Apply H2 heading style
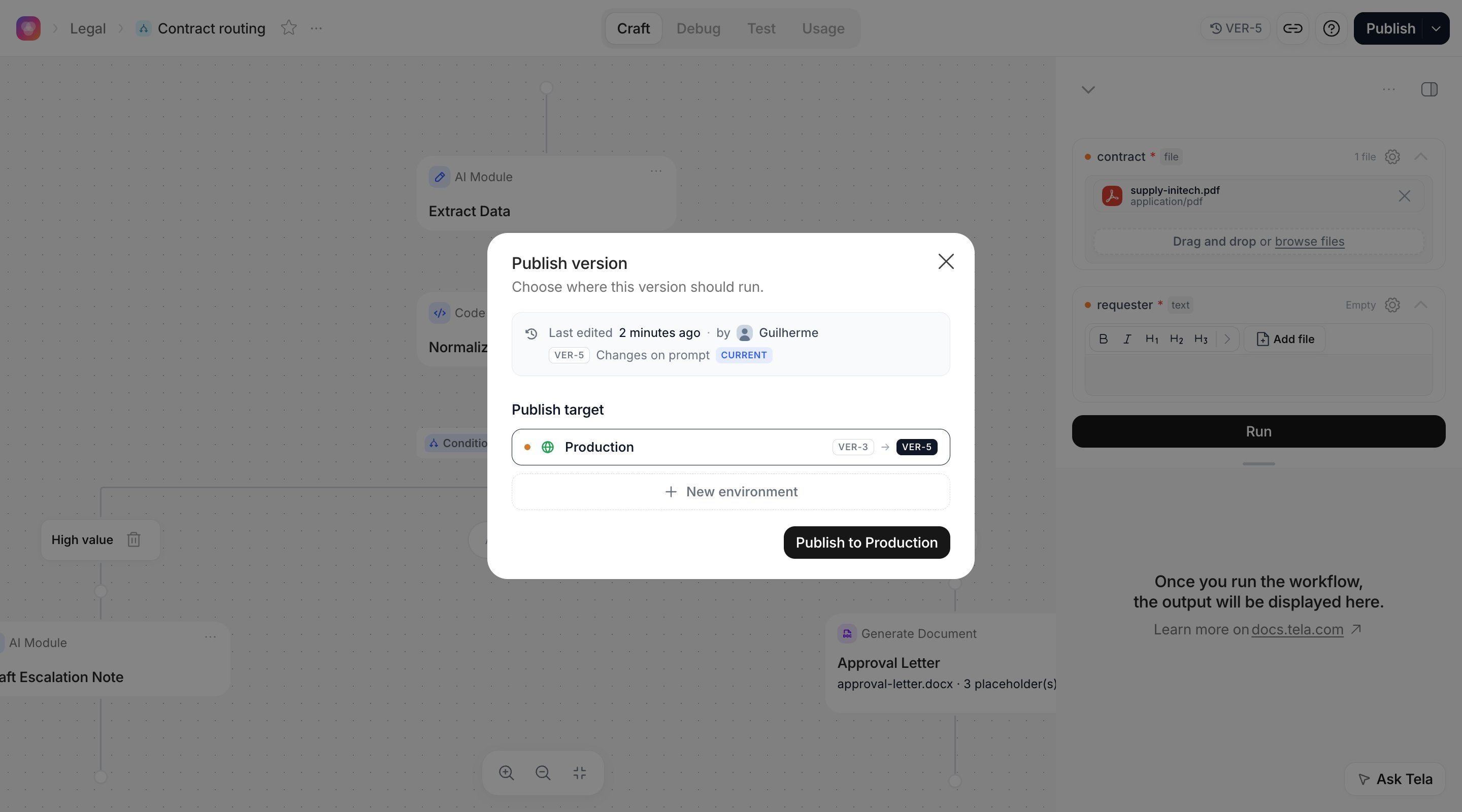 pyautogui.click(x=1176, y=339)
